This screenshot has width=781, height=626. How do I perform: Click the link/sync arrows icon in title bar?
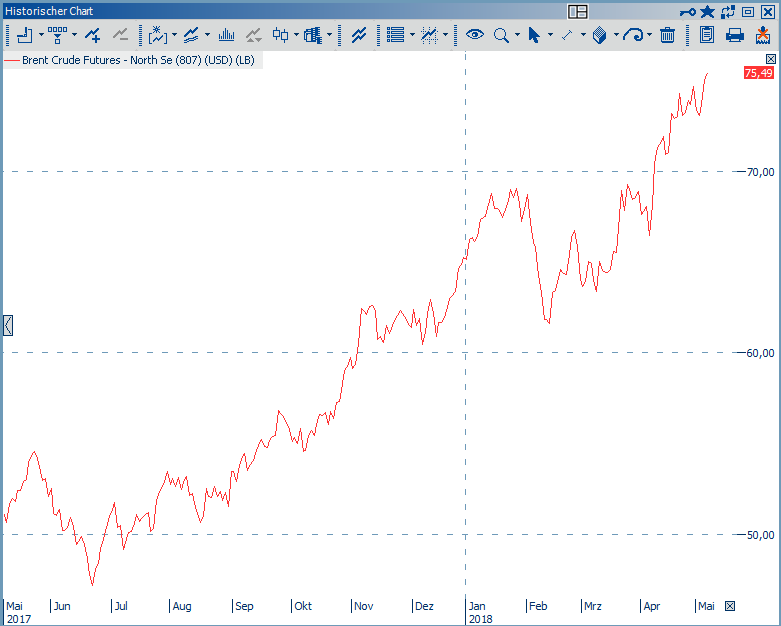pyautogui.click(x=728, y=11)
